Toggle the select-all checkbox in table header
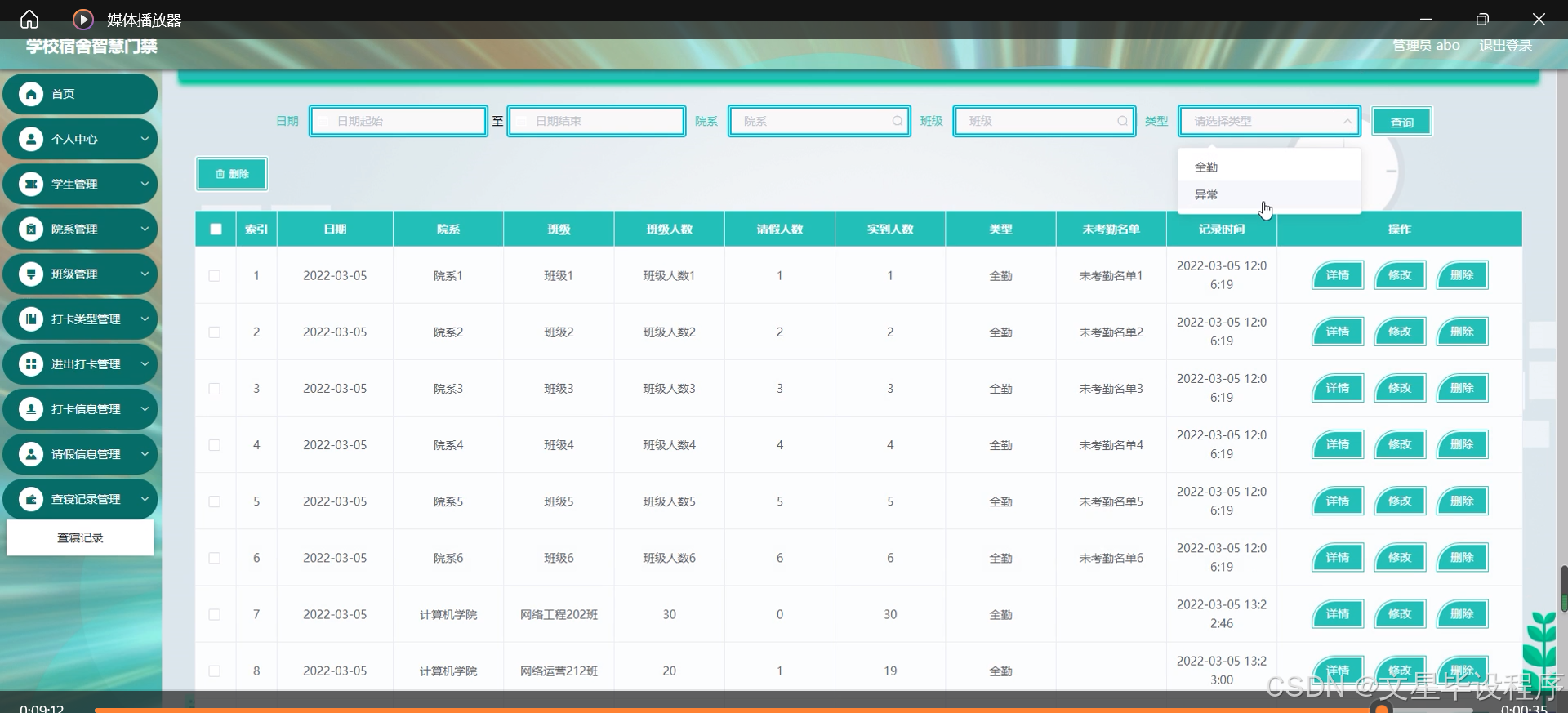 coord(216,229)
